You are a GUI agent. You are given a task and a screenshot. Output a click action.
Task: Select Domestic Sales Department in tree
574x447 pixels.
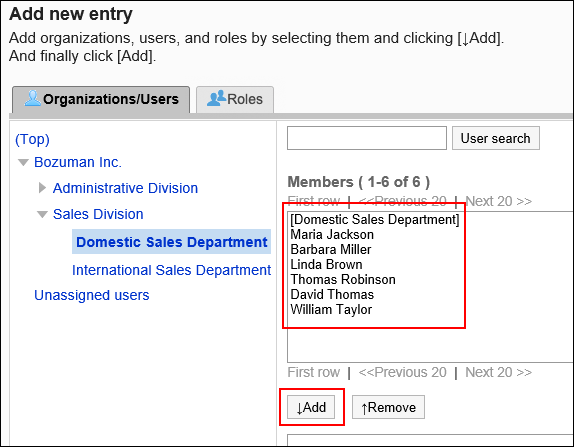coord(172,242)
